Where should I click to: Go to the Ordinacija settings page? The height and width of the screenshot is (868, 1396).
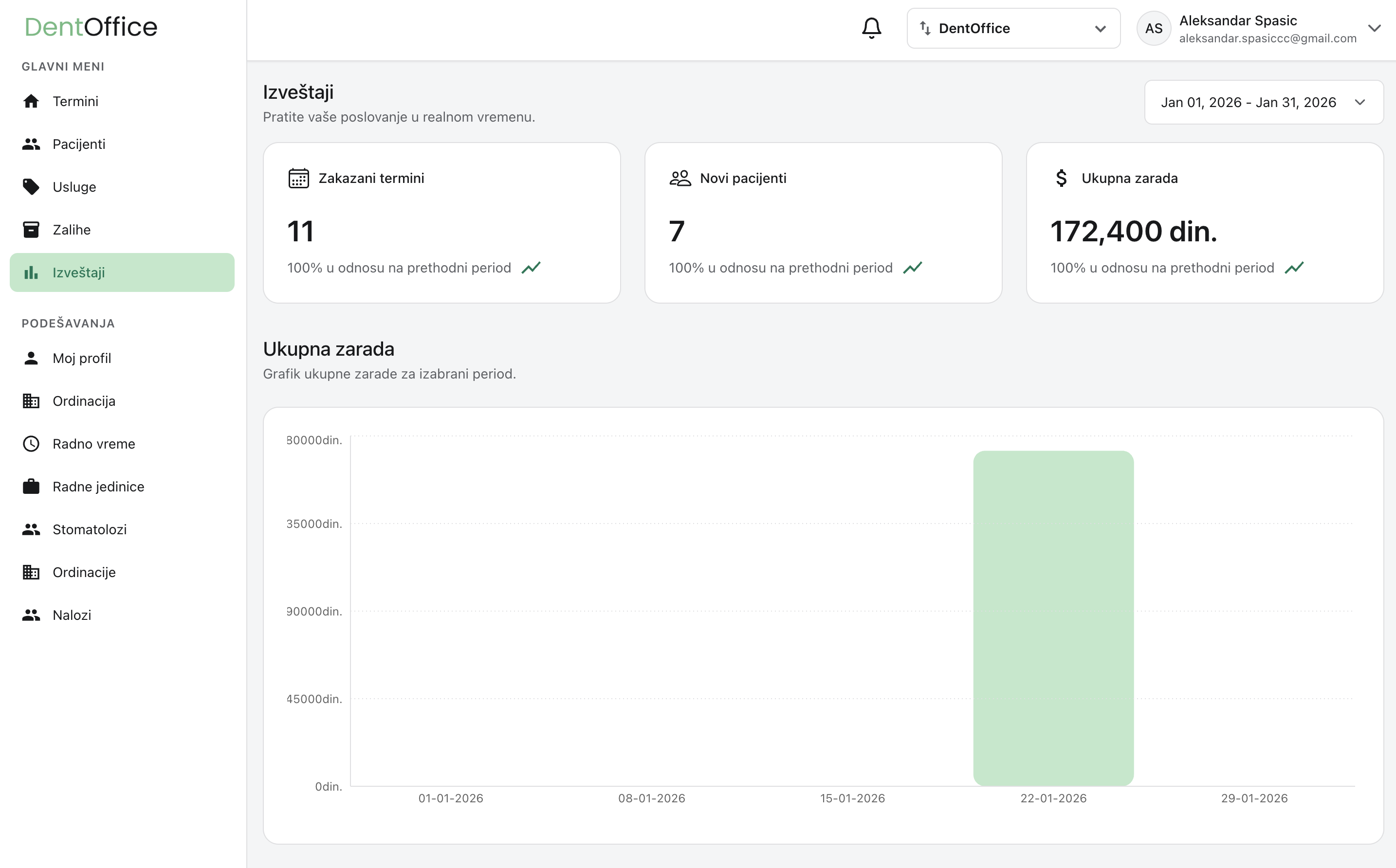pyautogui.click(x=84, y=401)
